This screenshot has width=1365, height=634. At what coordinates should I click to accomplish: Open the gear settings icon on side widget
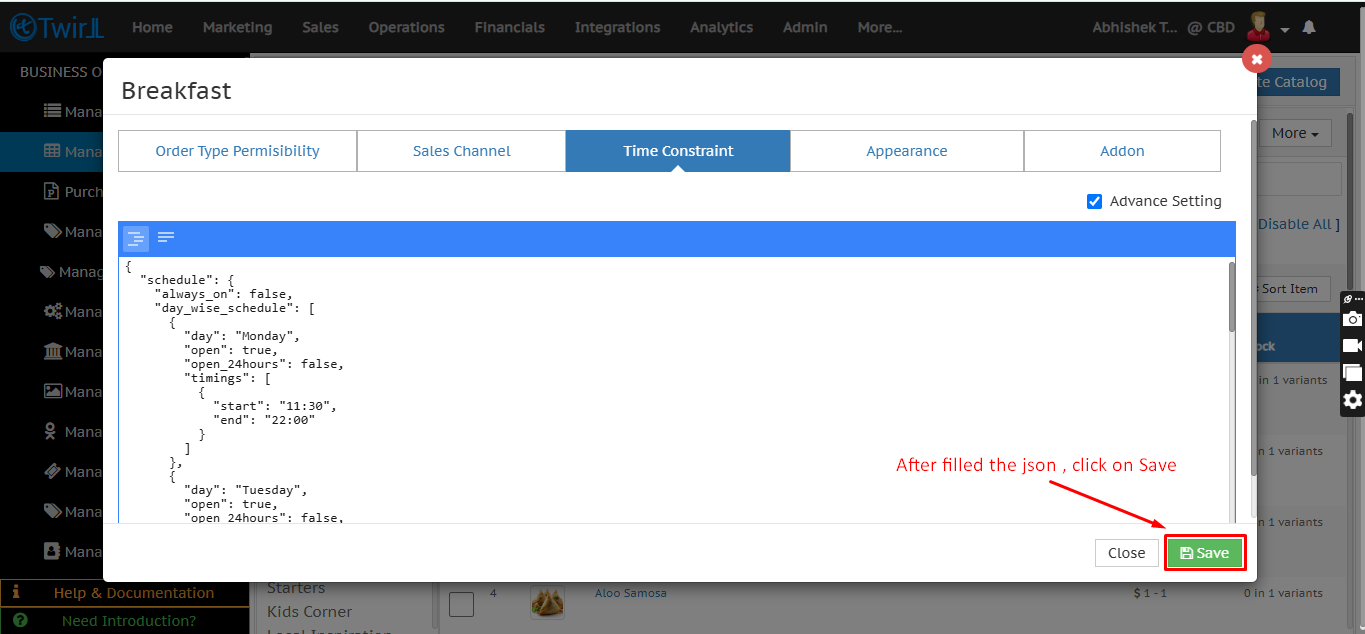(1352, 400)
